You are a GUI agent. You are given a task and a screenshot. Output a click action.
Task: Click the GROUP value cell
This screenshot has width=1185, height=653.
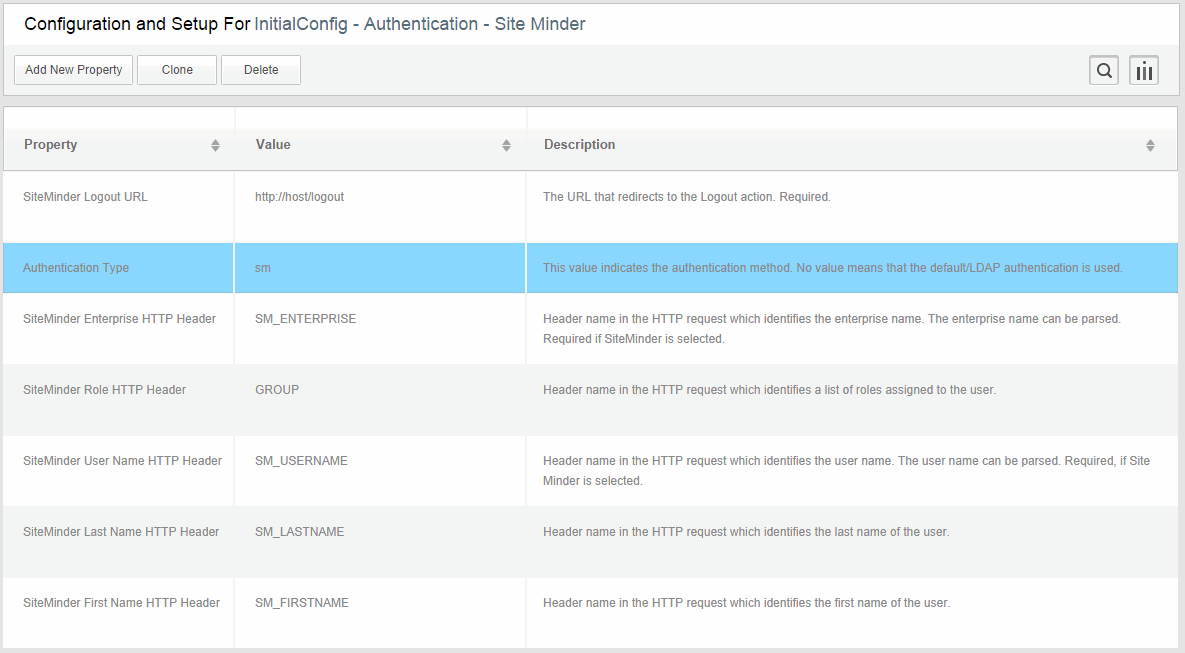pos(277,390)
